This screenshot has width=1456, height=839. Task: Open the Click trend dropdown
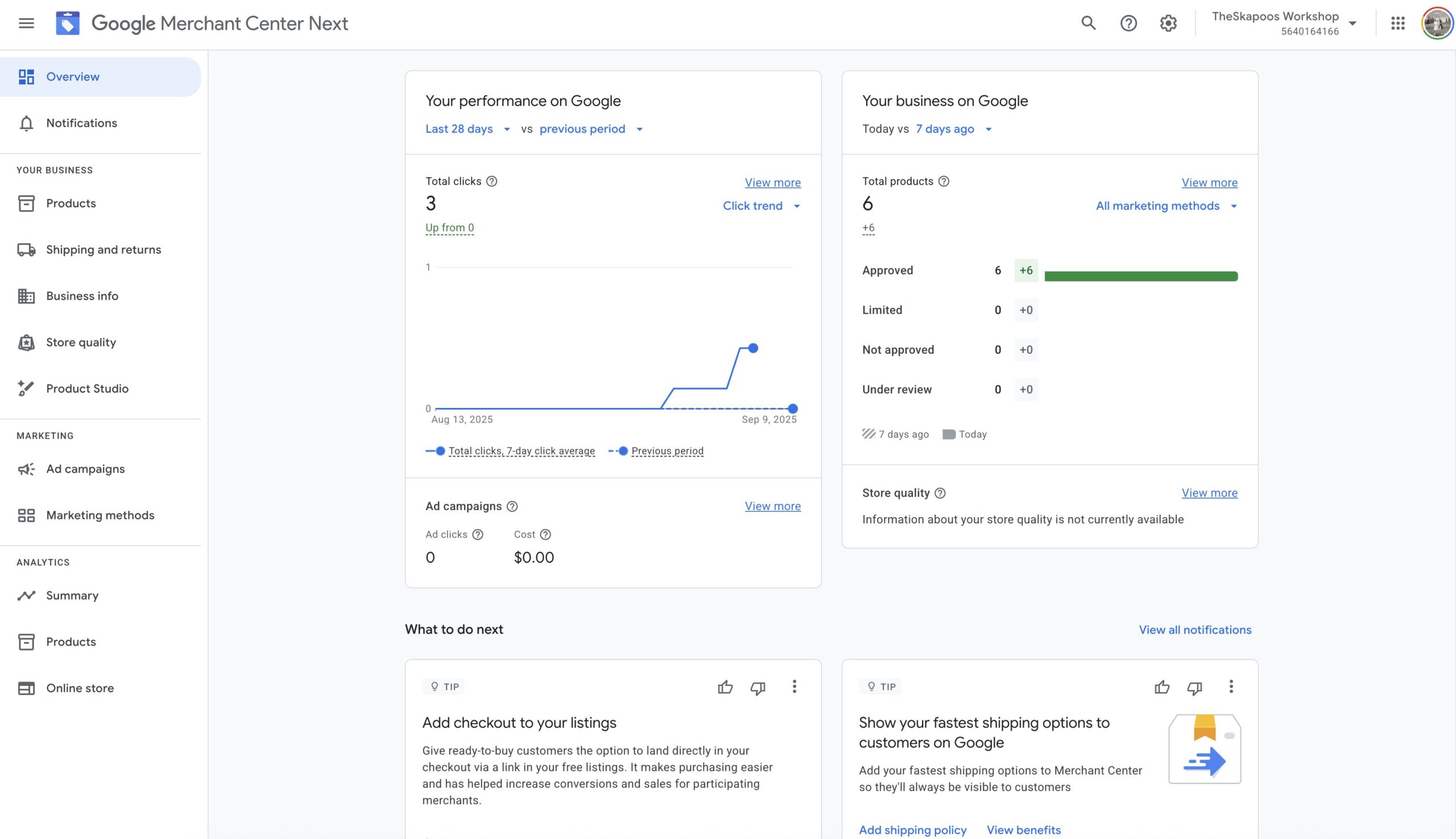click(761, 206)
